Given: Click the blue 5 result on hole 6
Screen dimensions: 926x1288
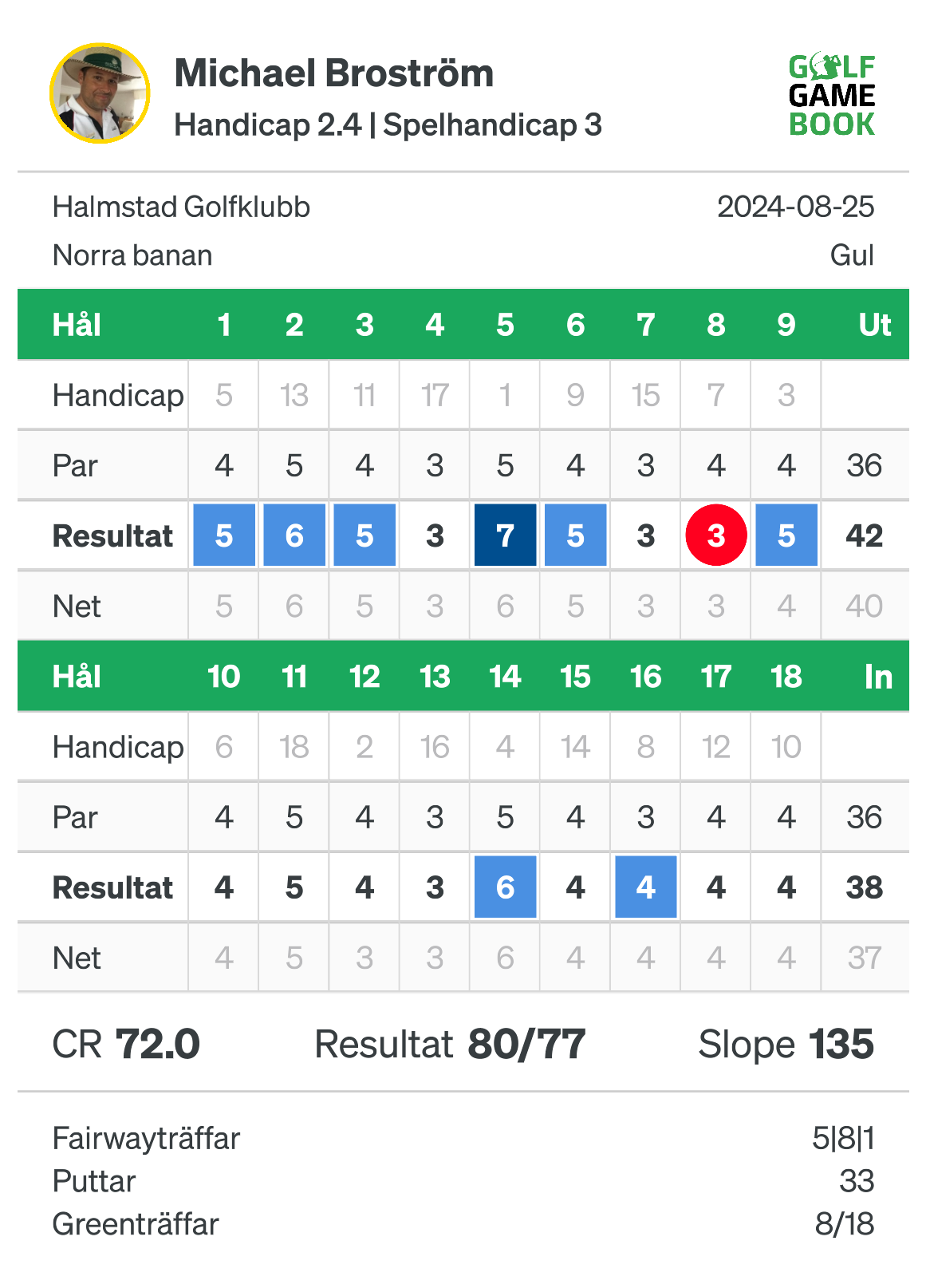Looking at the screenshot, I should [x=576, y=535].
